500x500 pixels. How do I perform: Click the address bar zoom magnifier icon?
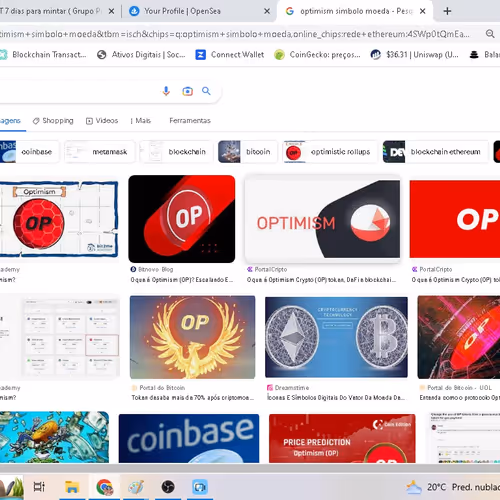(490, 34)
